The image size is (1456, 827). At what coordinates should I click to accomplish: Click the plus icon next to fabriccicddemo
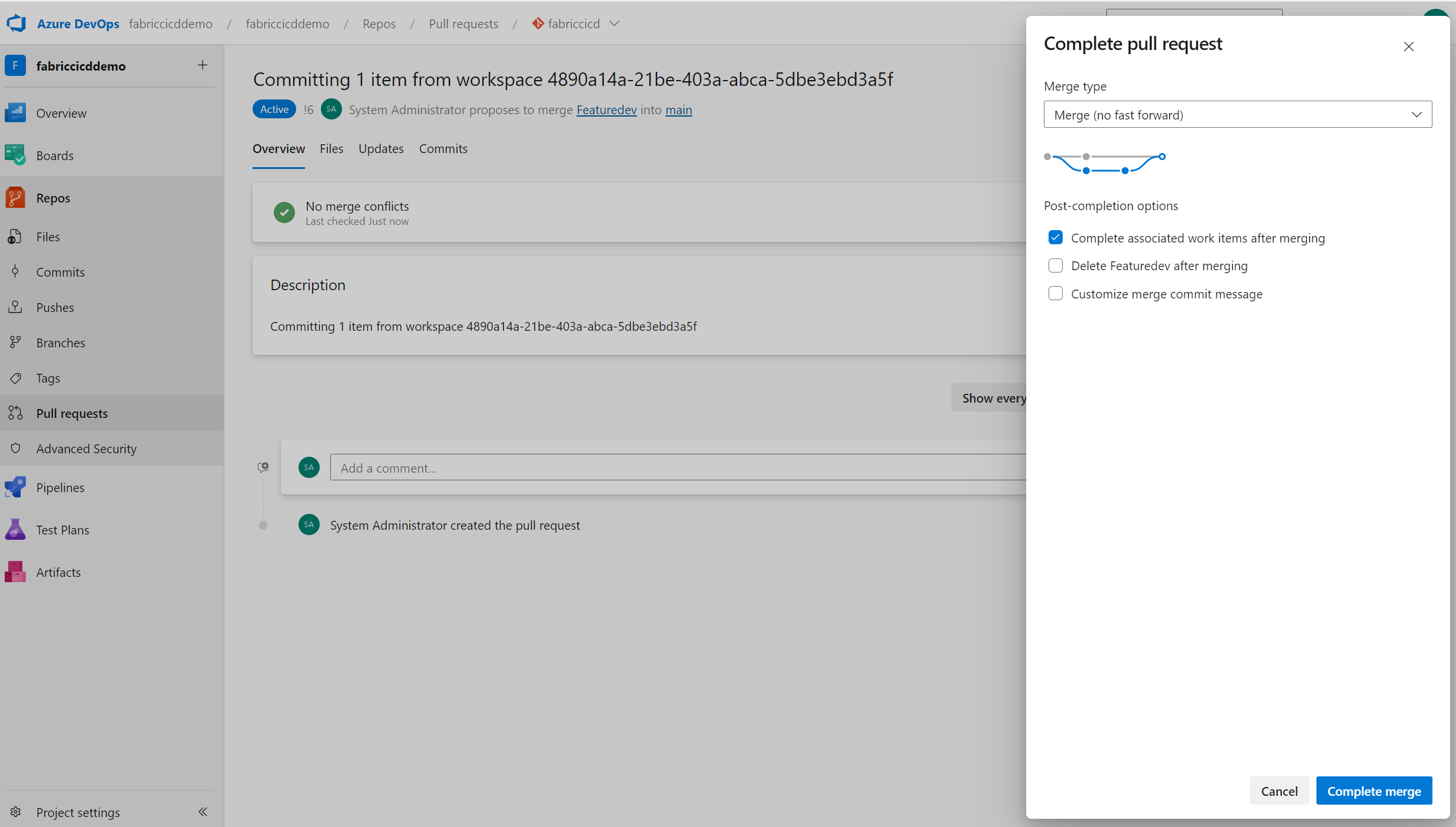coord(203,65)
